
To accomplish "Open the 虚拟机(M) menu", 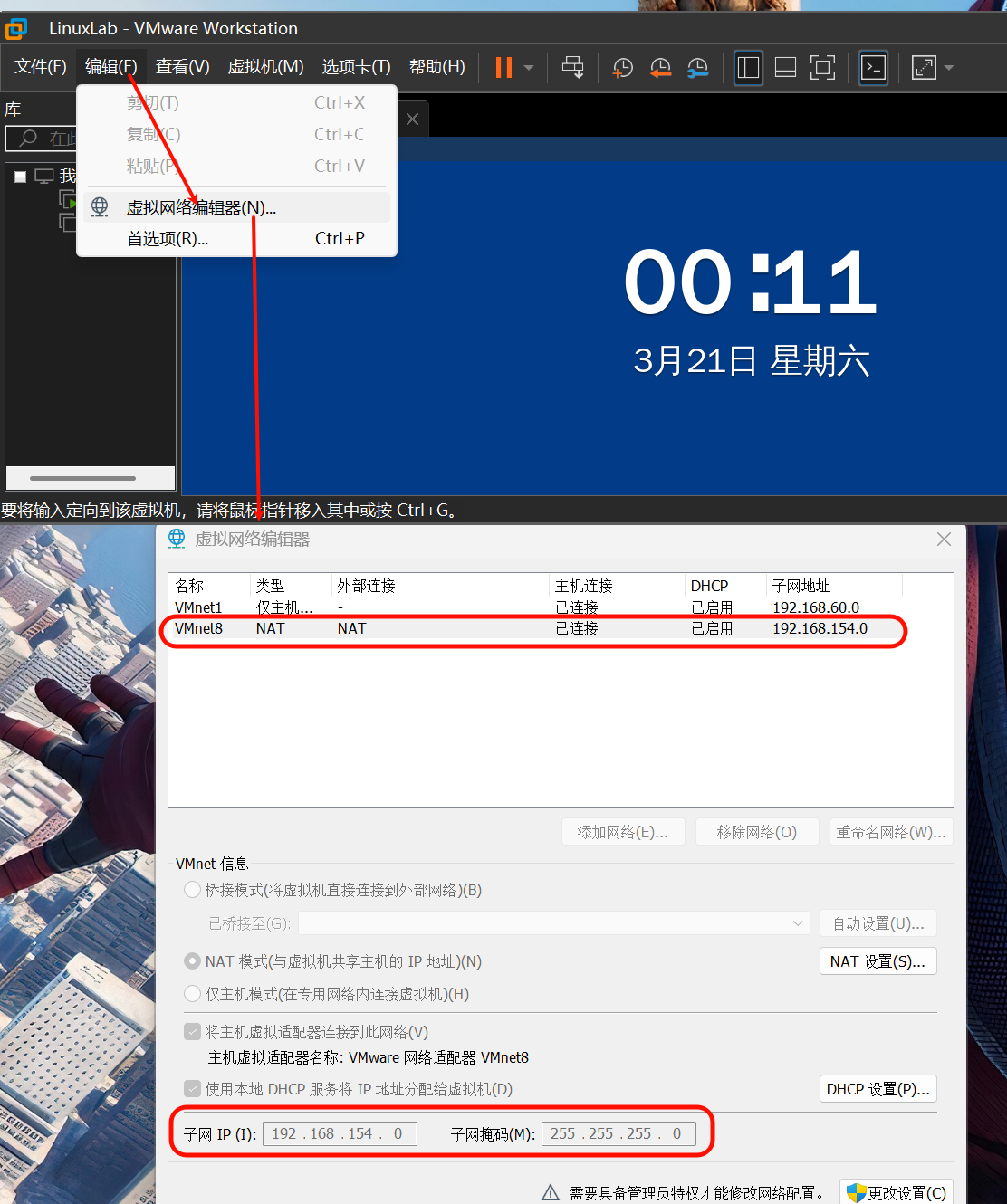I will (265, 67).
